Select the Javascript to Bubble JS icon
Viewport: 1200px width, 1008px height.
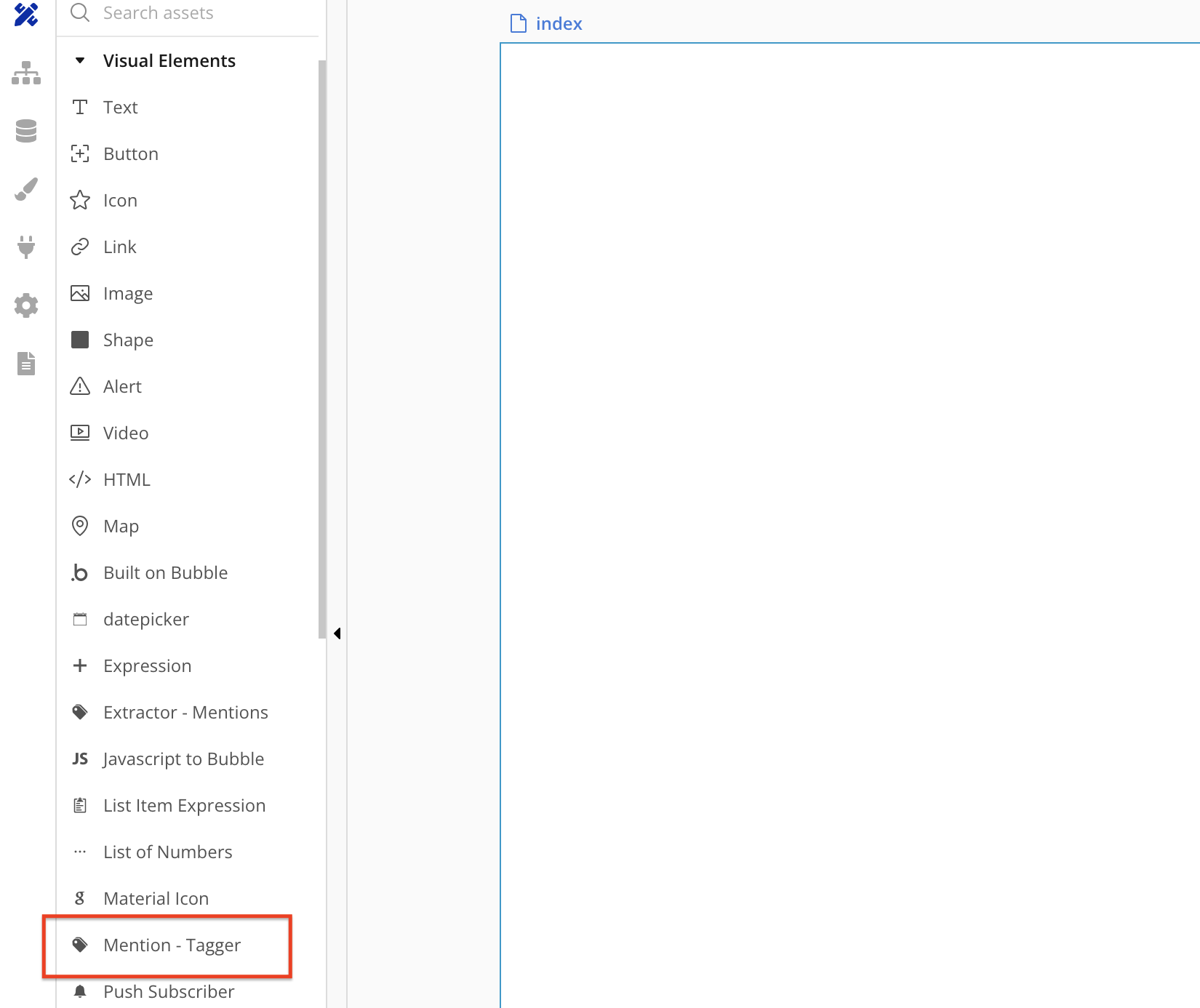point(80,759)
